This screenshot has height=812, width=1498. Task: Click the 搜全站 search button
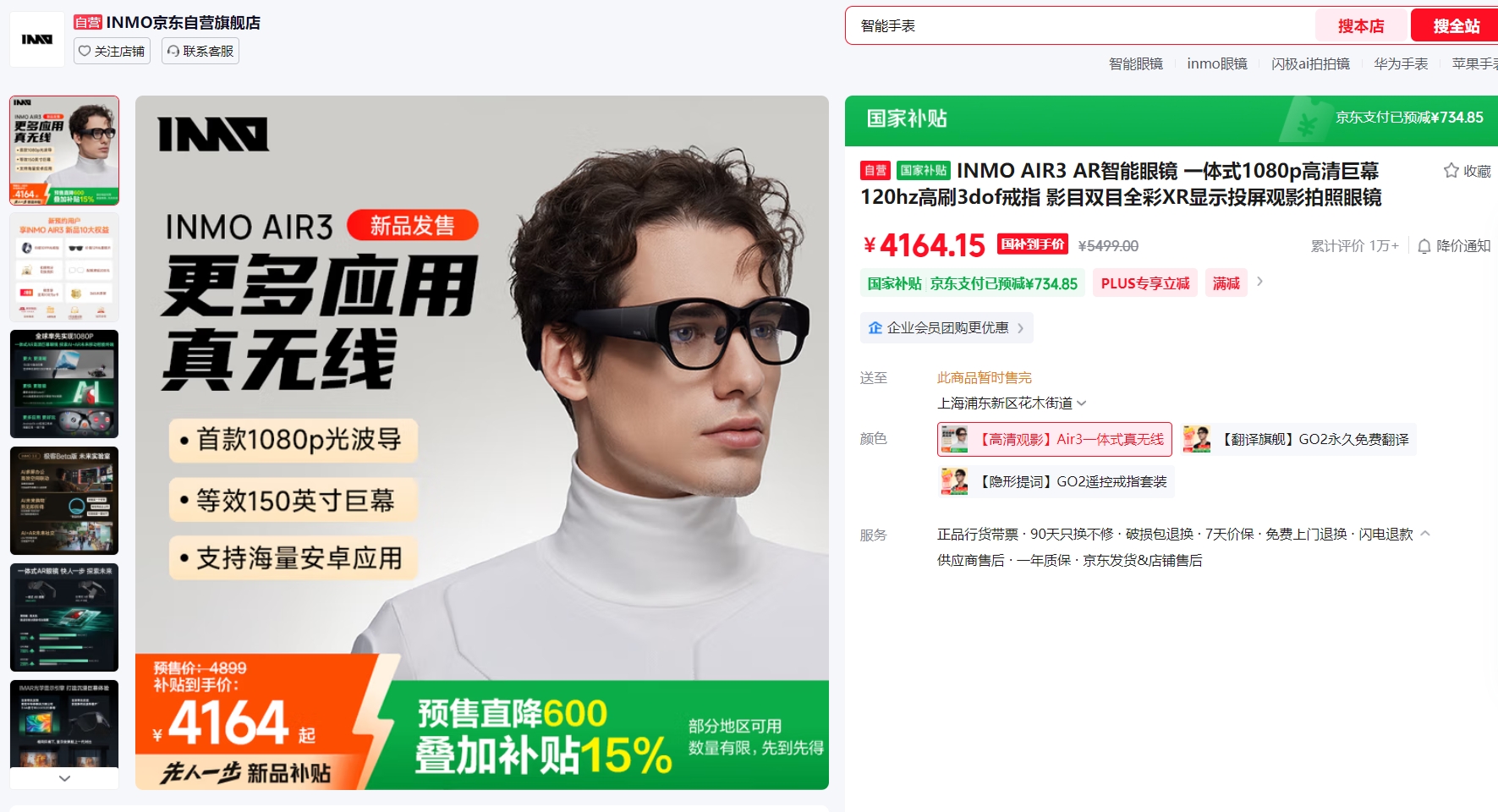1456,25
